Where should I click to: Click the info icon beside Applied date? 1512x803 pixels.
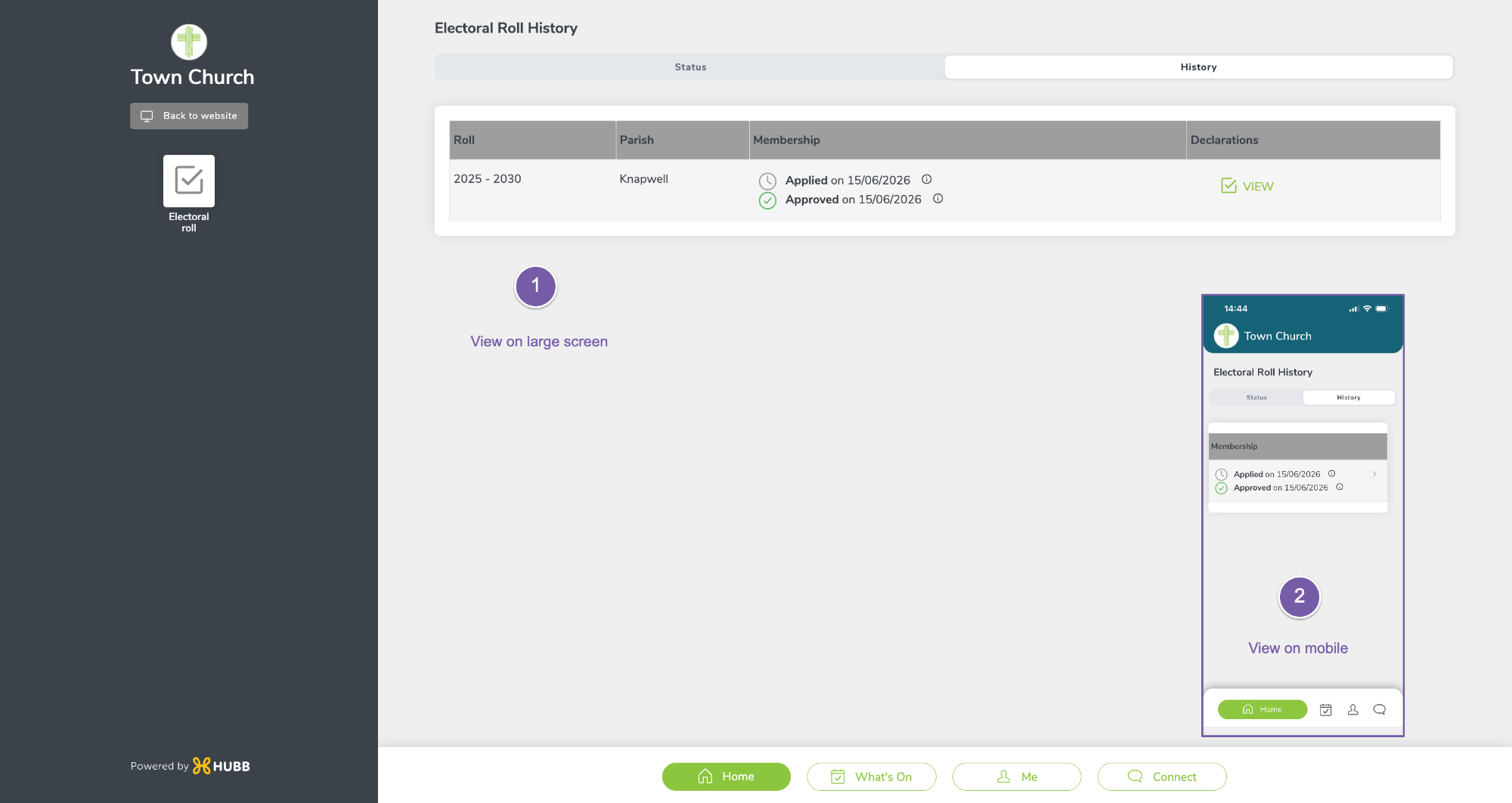pos(926,179)
